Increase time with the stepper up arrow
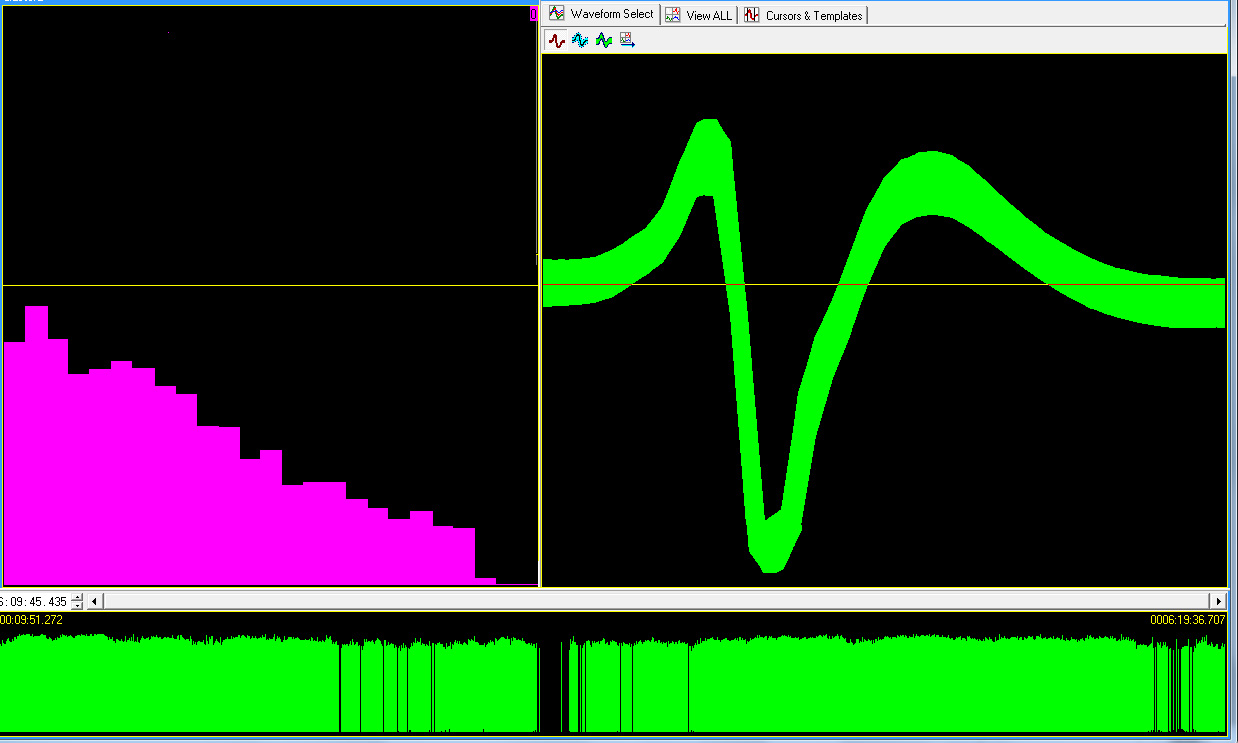 pyautogui.click(x=78, y=597)
